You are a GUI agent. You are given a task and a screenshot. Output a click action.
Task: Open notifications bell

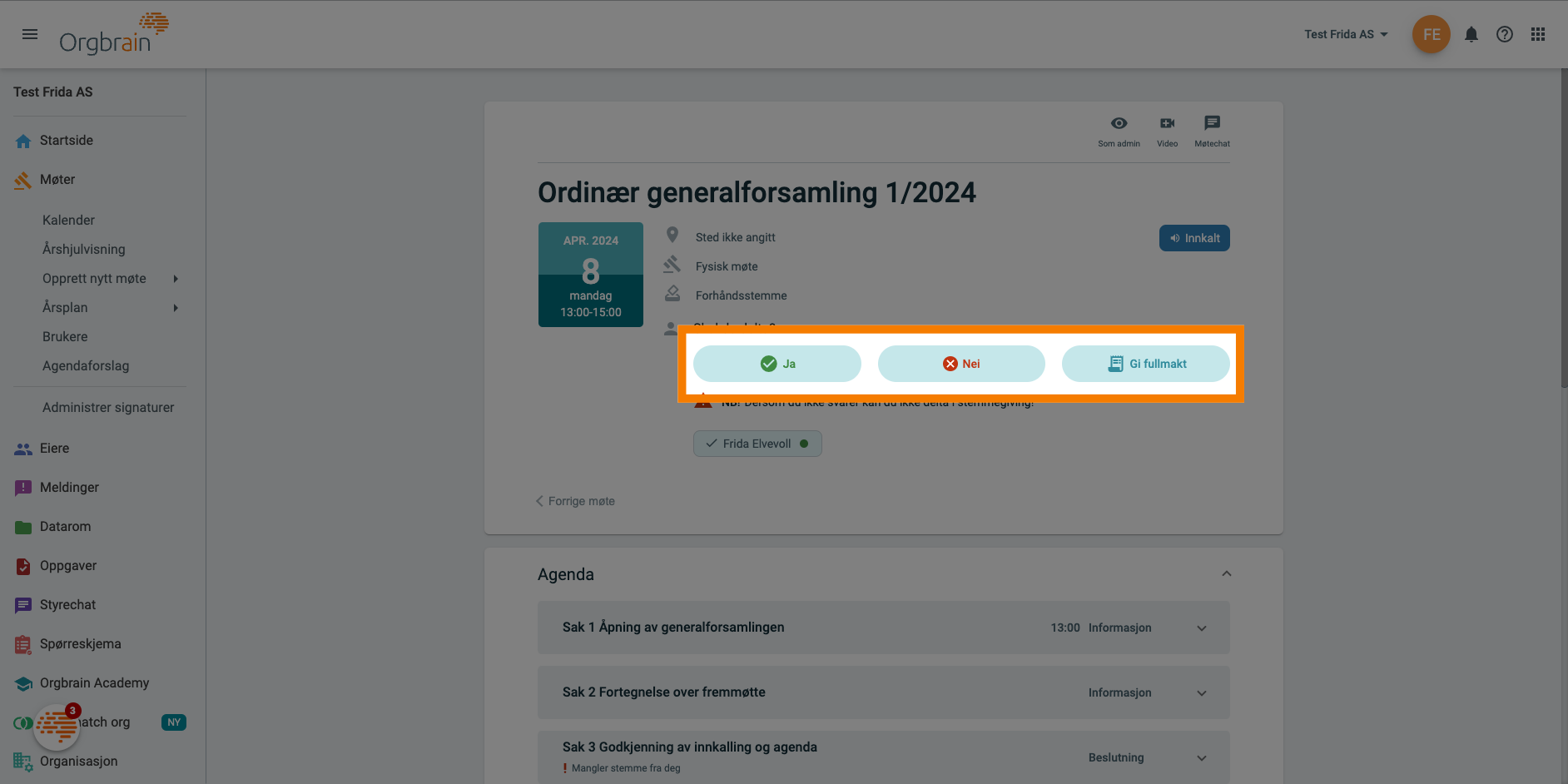pyautogui.click(x=1471, y=34)
